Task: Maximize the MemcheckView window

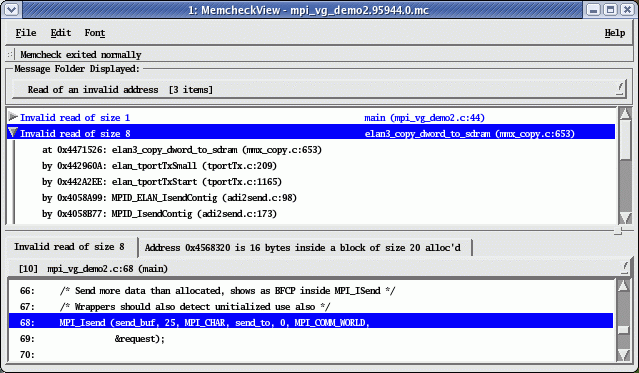Action: pyautogui.click(x=610, y=9)
